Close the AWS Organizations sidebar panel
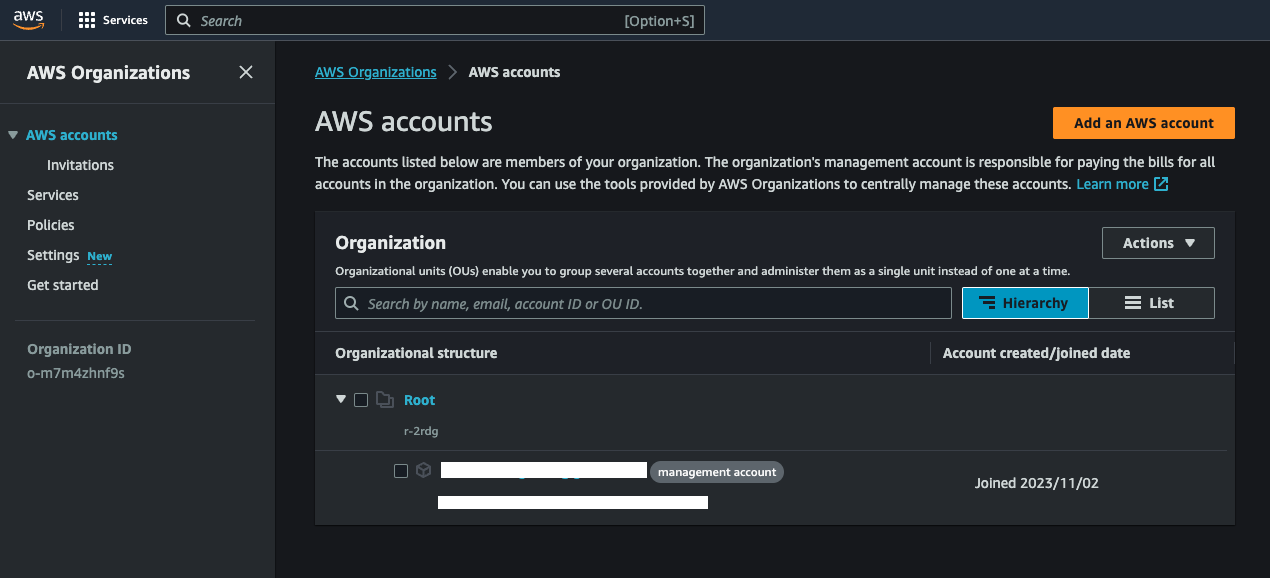The width and height of the screenshot is (1270, 578). pyautogui.click(x=246, y=72)
